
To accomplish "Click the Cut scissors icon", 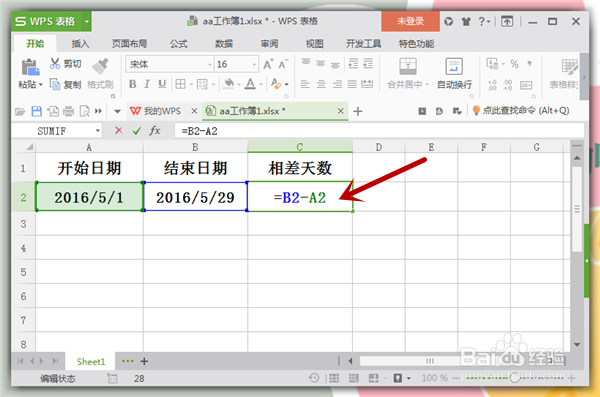I will point(55,64).
